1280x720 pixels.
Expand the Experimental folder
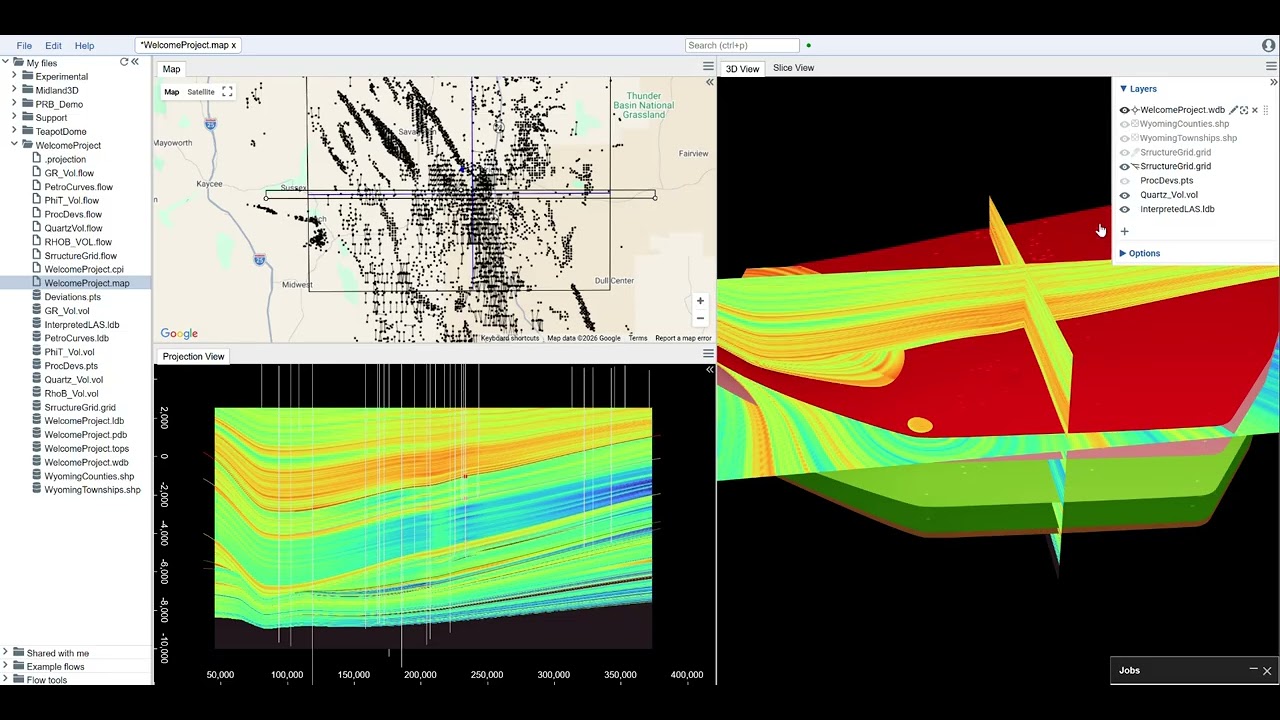pyautogui.click(x=14, y=76)
